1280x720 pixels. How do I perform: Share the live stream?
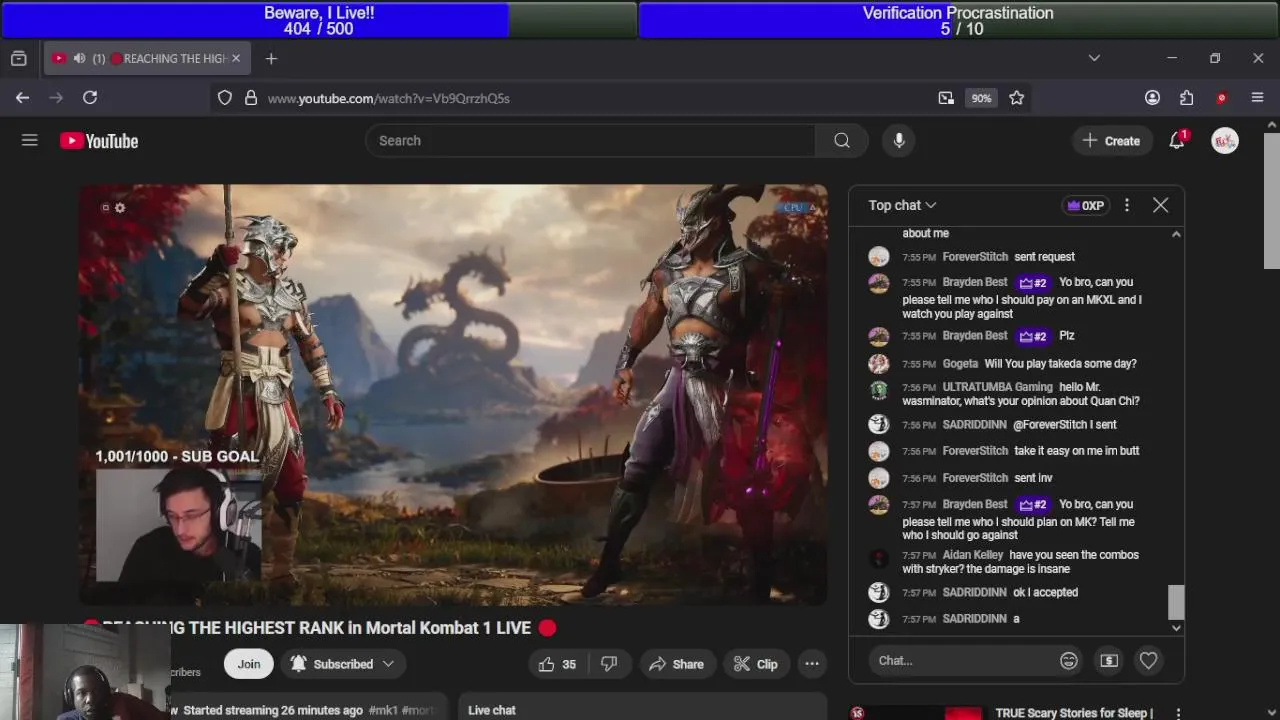[x=676, y=664]
